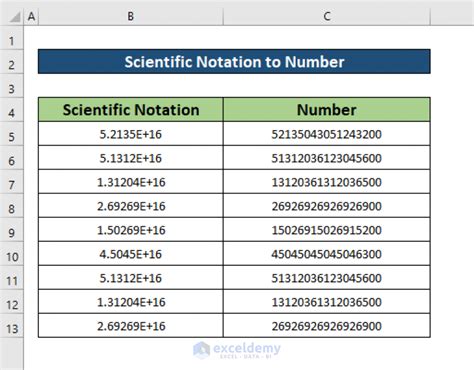Select 26926926926926900 cell in row 8

click(327, 206)
